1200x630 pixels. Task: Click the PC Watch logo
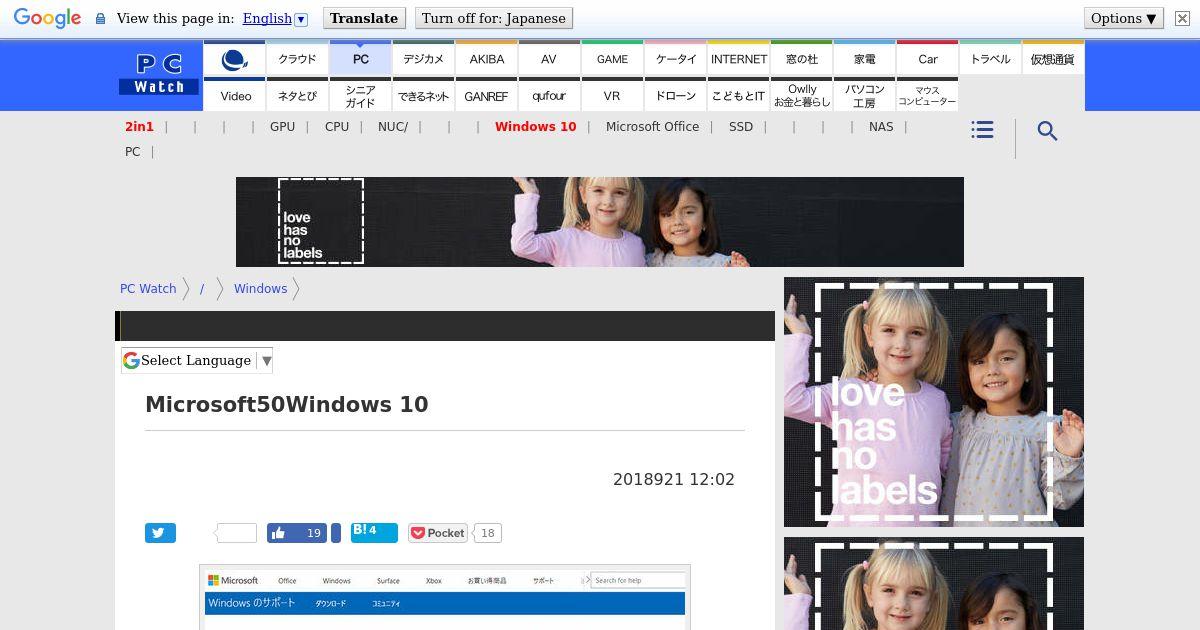coord(159,74)
